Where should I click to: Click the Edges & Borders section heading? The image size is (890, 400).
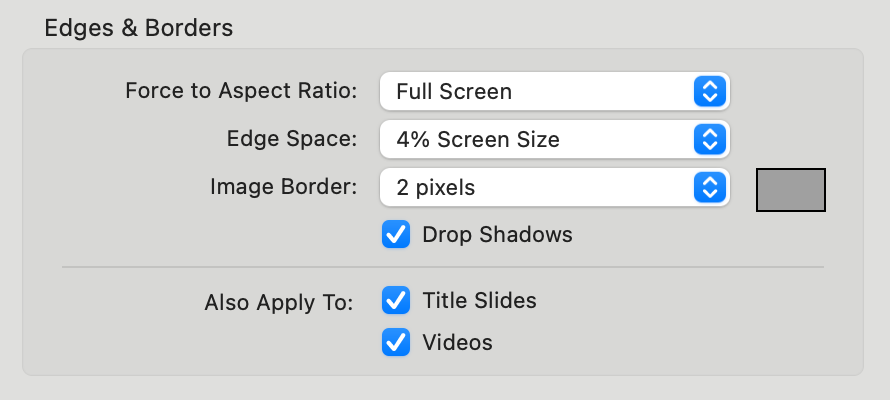pyautogui.click(x=139, y=28)
